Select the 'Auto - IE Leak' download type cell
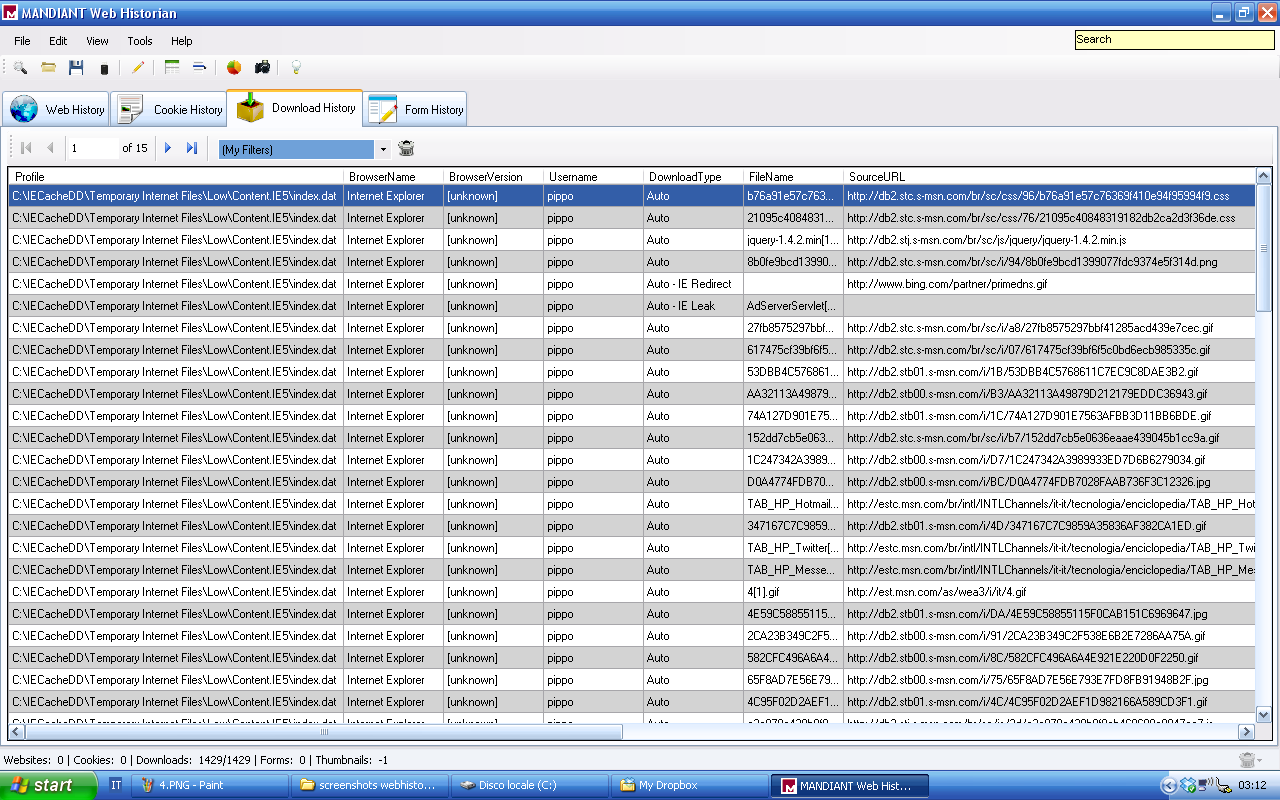 click(693, 306)
